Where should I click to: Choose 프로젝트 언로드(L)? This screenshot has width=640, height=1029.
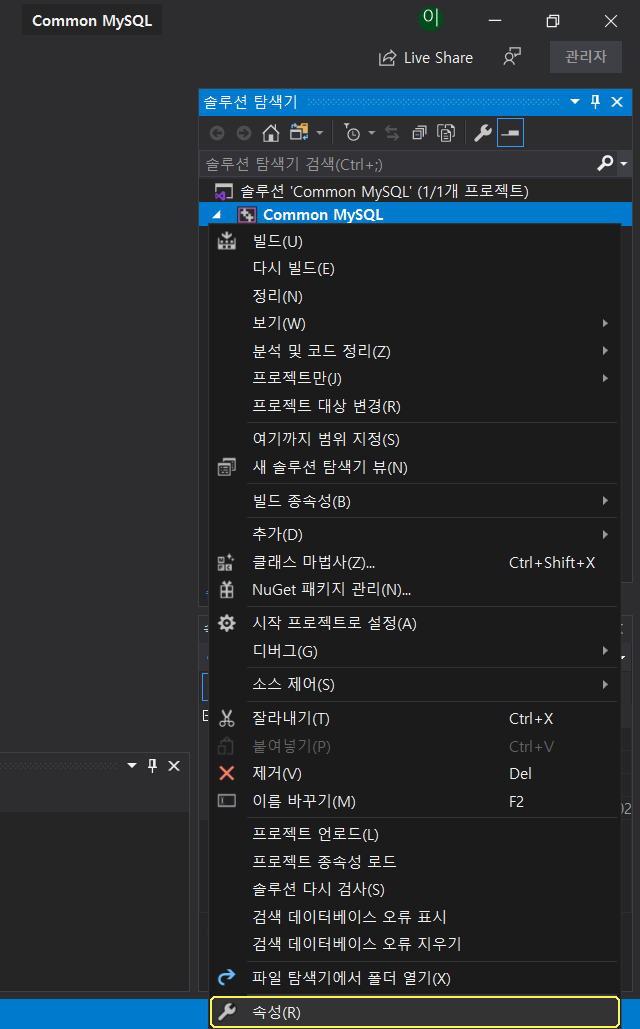414,834
